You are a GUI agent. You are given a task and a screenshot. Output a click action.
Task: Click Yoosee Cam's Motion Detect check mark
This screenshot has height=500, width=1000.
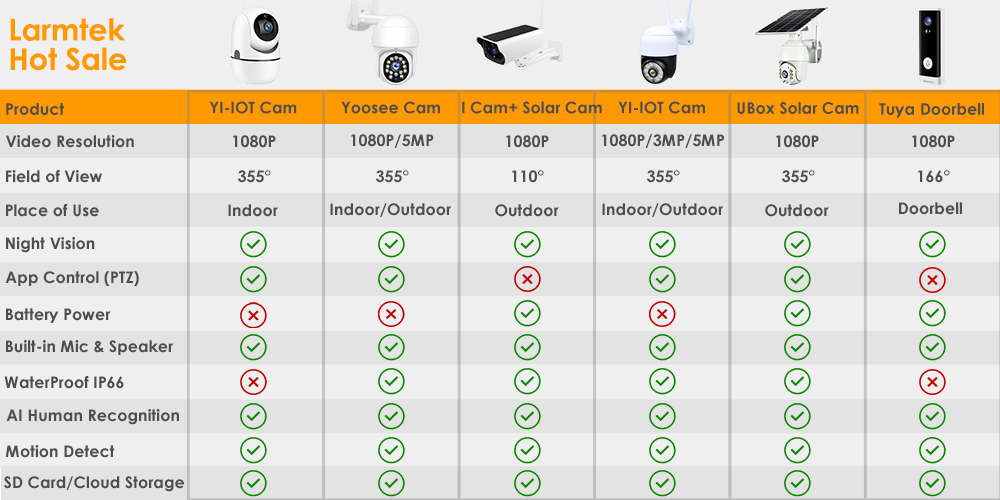click(391, 451)
